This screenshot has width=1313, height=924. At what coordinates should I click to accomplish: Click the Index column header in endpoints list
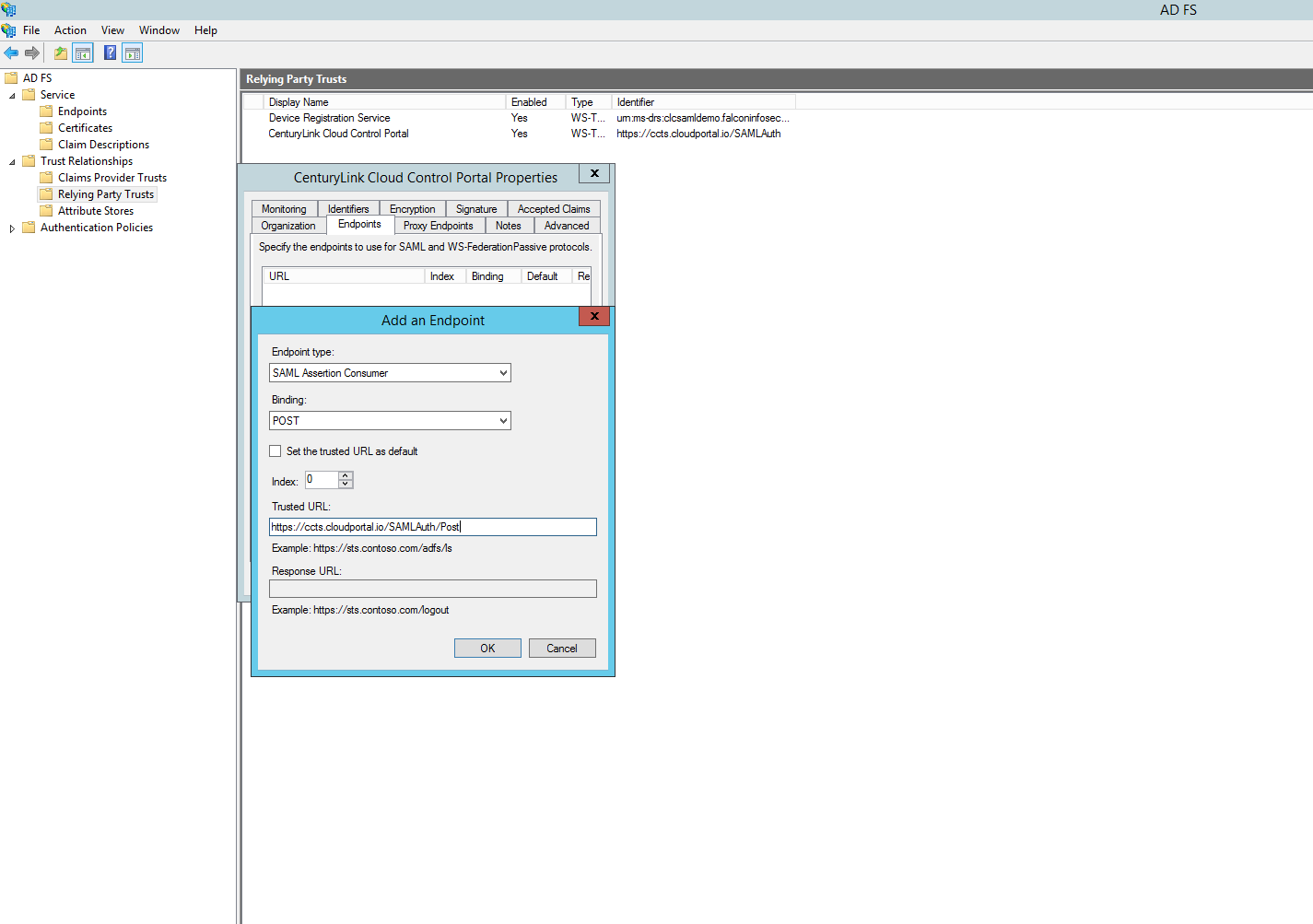coord(446,276)
